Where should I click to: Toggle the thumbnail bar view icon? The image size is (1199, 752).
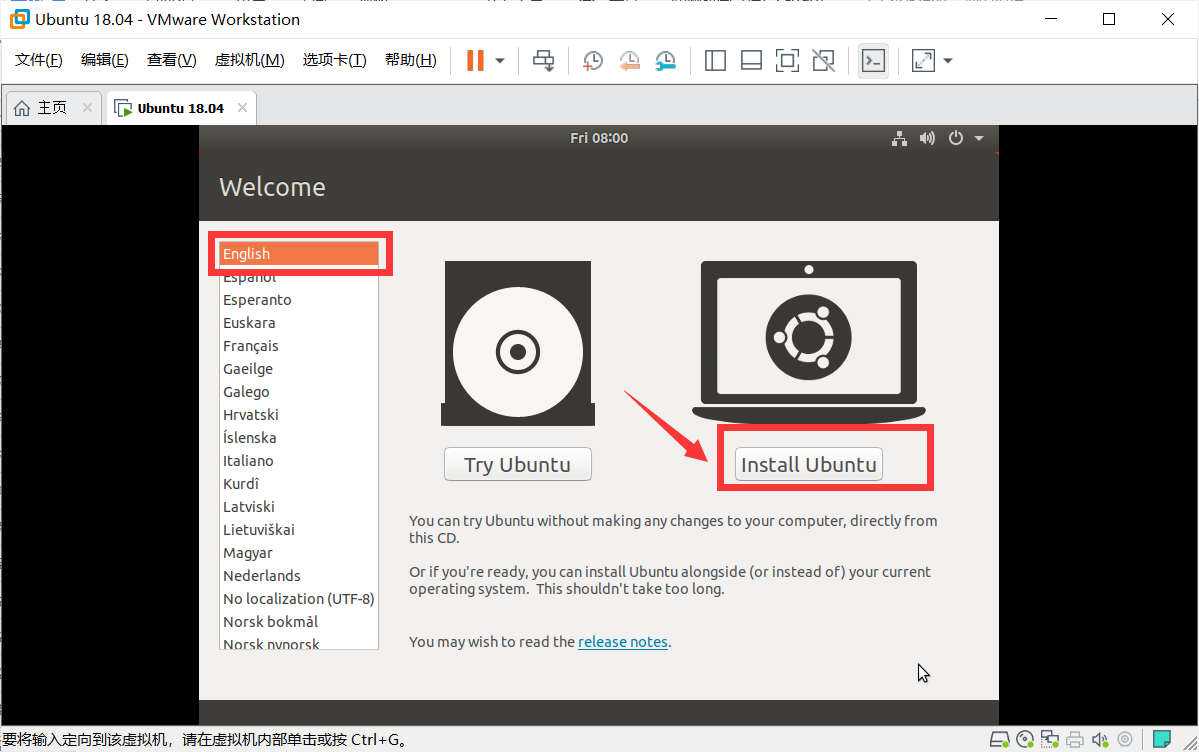click(752, 60)
